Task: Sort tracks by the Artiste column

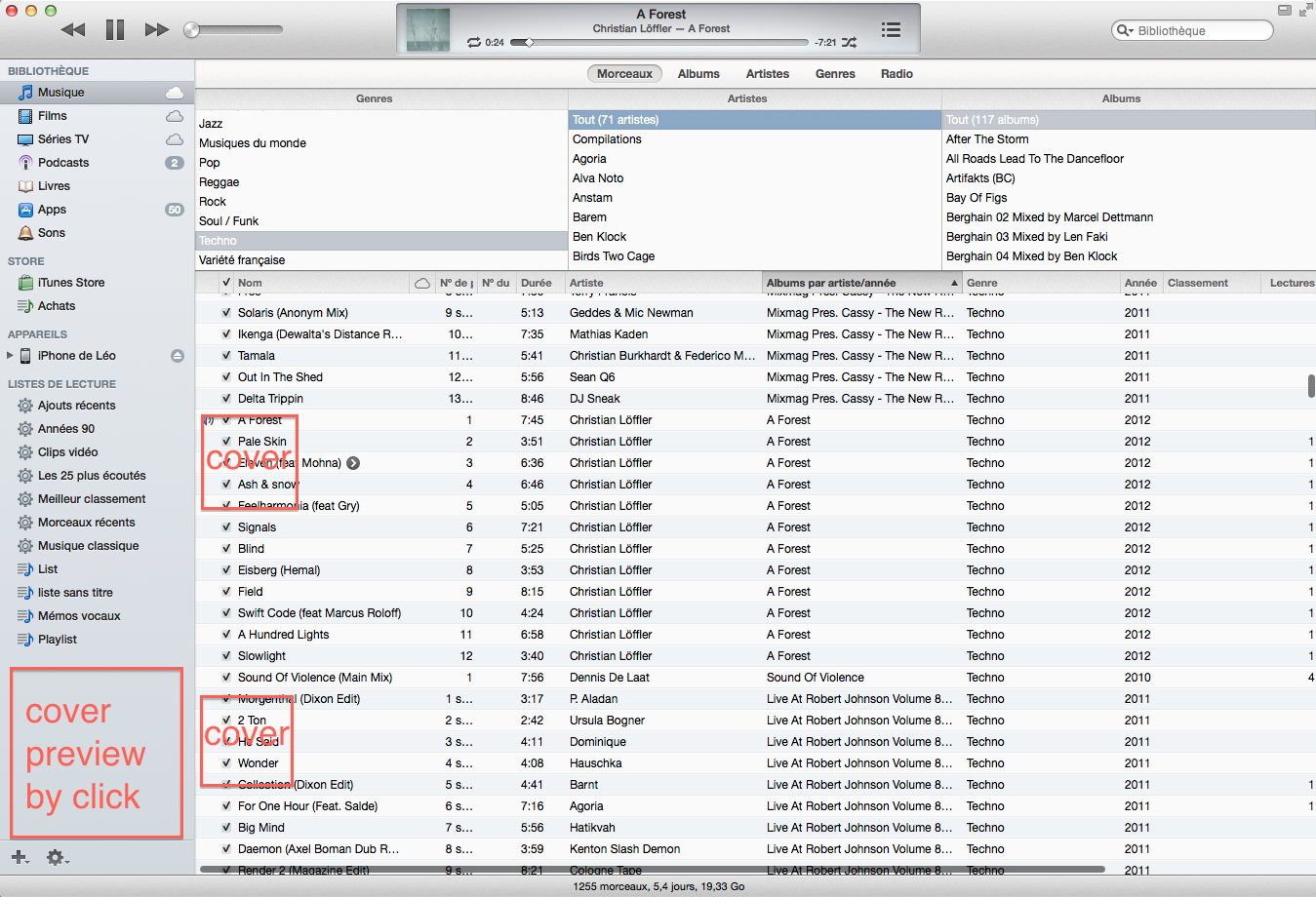Action: coord(663,283)
